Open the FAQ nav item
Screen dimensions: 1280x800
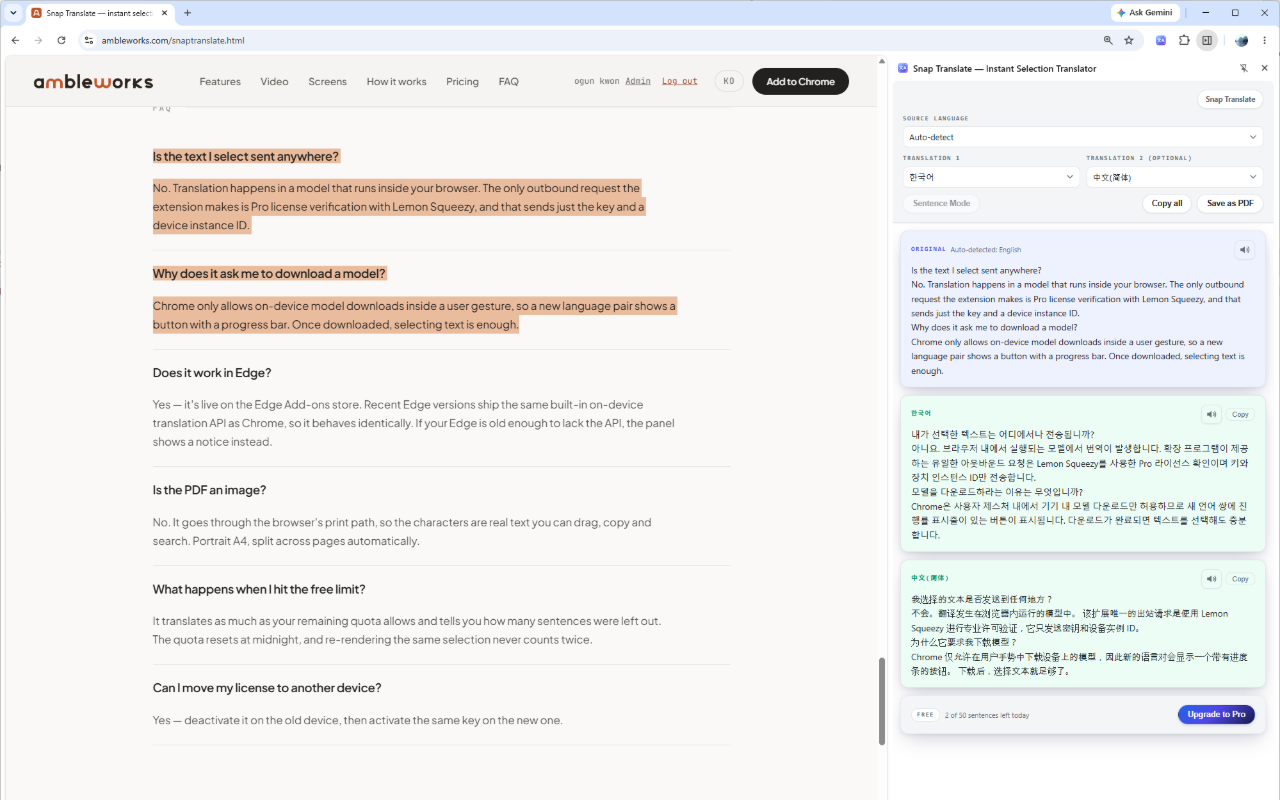(x=508, y=82)
